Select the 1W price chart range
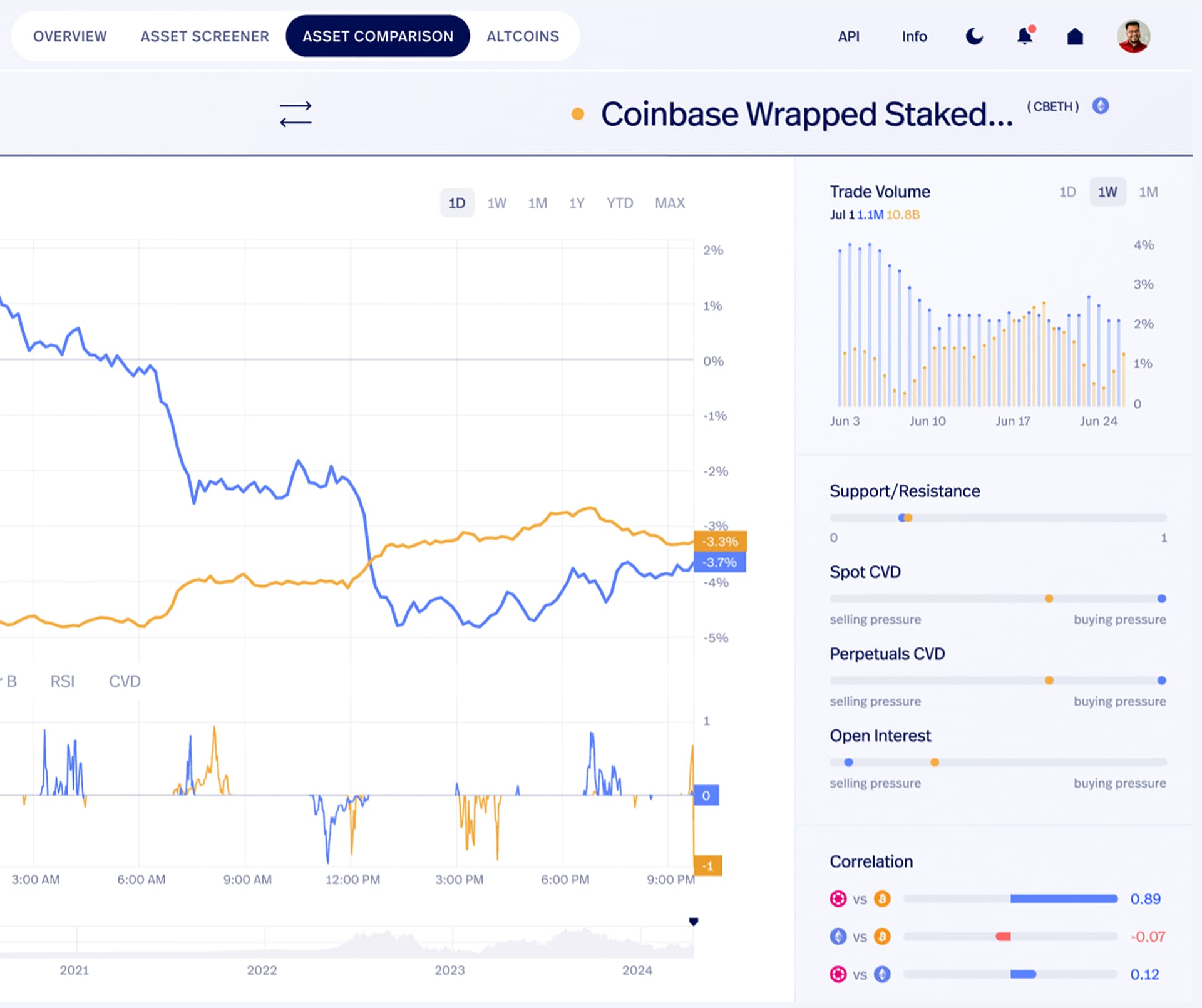 click(496, 203)
